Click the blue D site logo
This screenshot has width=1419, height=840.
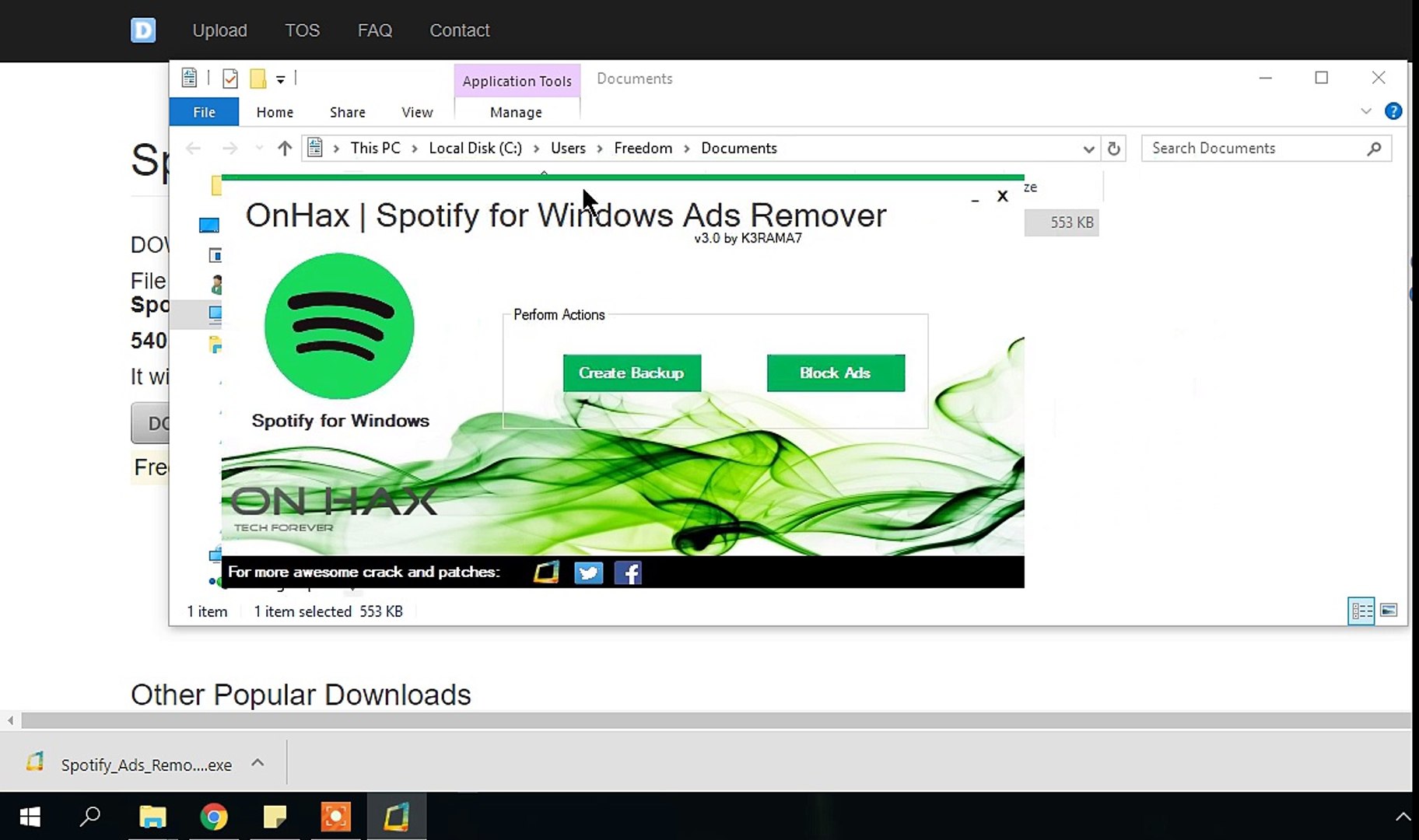143,30
